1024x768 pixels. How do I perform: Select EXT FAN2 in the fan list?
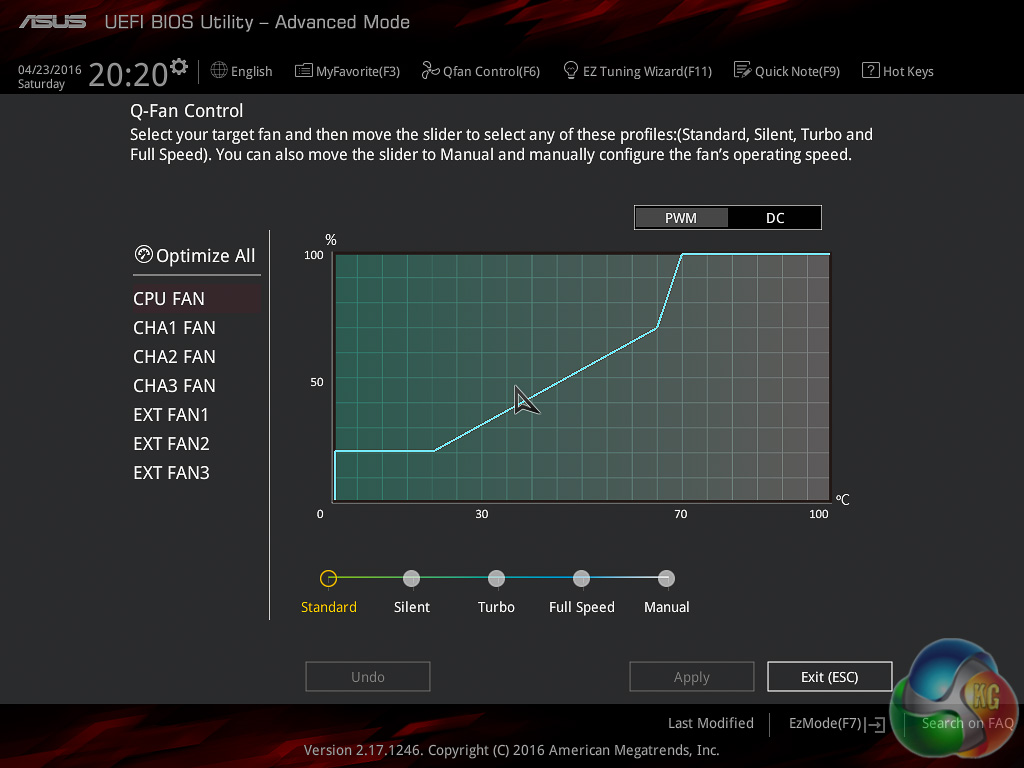click(x=171, y=444)
